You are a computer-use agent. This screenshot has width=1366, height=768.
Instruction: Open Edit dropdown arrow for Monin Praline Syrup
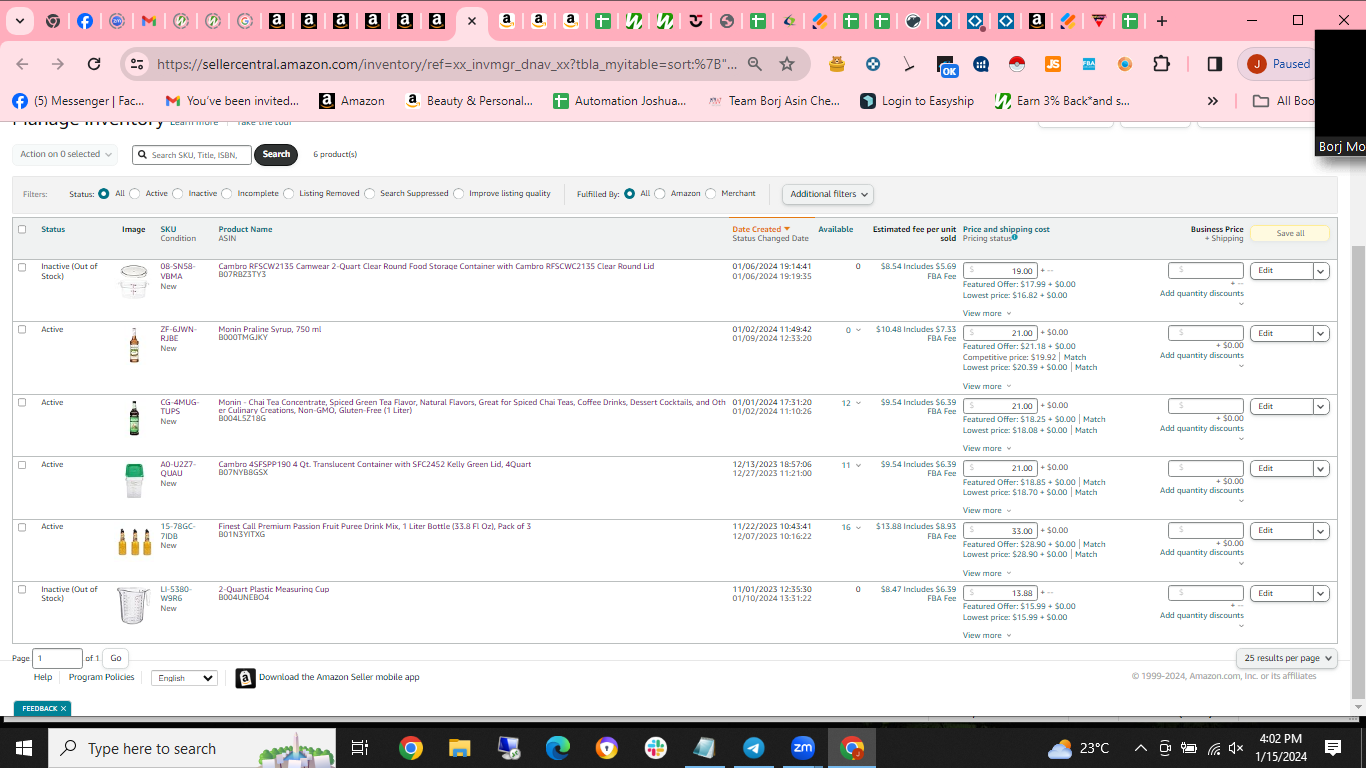click(1321, 333)
